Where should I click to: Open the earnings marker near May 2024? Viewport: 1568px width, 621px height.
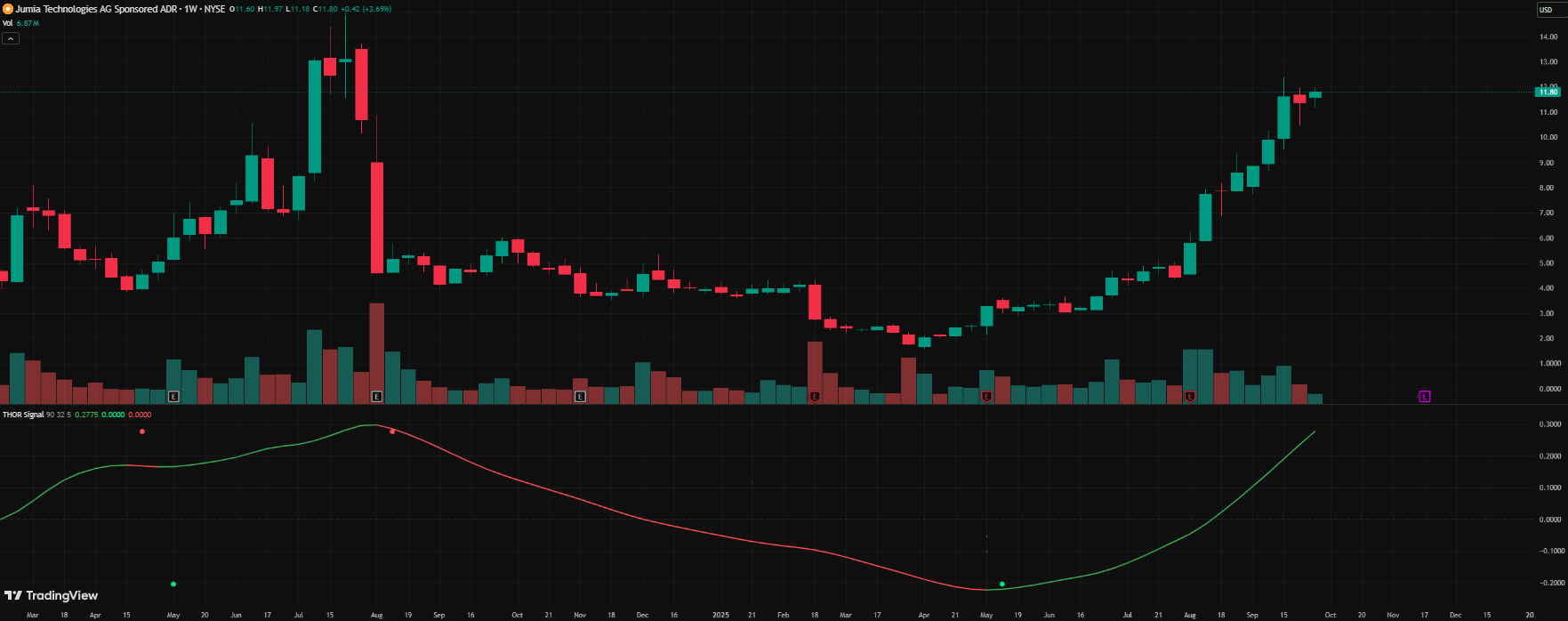coord(173,397)
